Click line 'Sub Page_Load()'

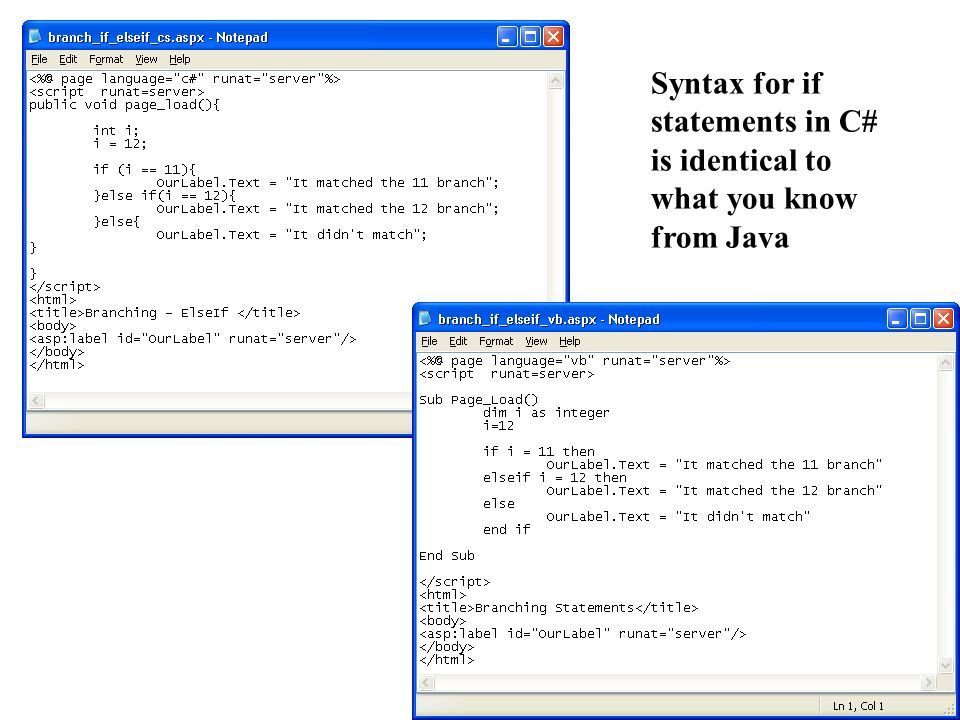(x=479, y=400)
